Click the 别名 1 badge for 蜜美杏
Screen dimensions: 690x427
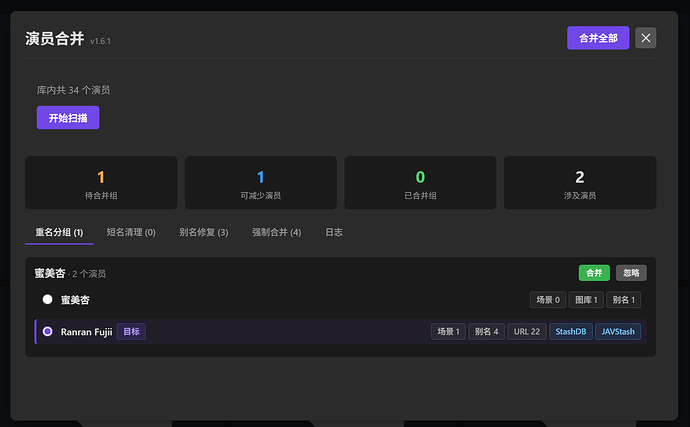pyautogui.click(x=624, y=300)
